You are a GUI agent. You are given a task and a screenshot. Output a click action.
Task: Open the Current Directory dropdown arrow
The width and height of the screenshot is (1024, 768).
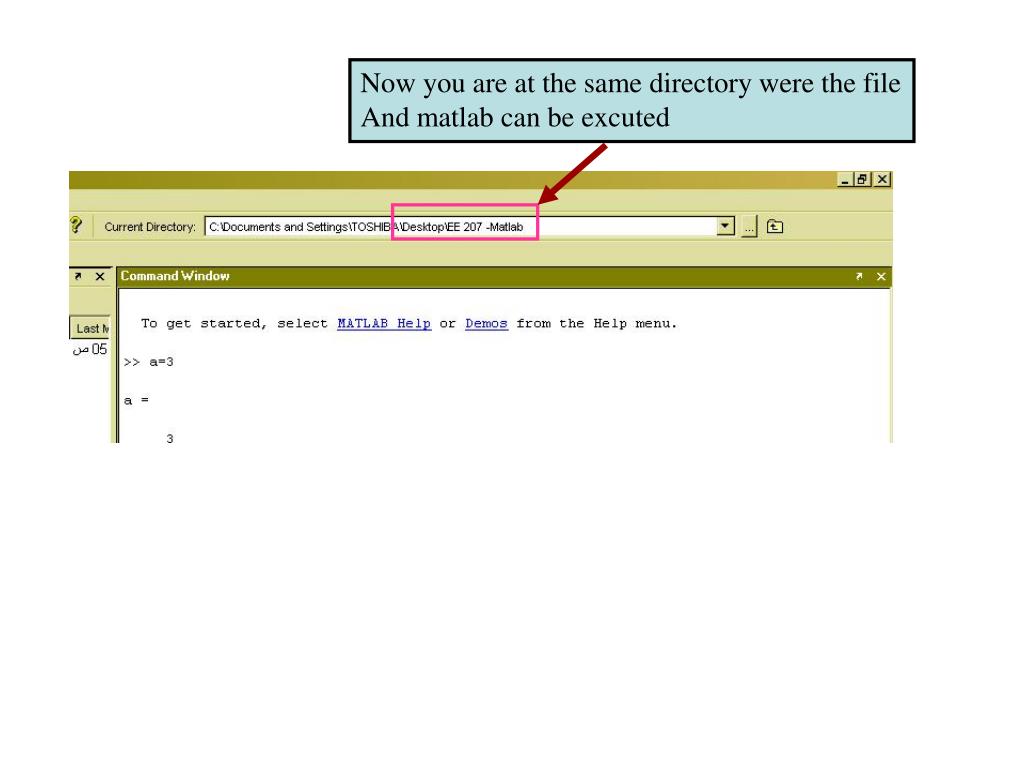[726, 226]
